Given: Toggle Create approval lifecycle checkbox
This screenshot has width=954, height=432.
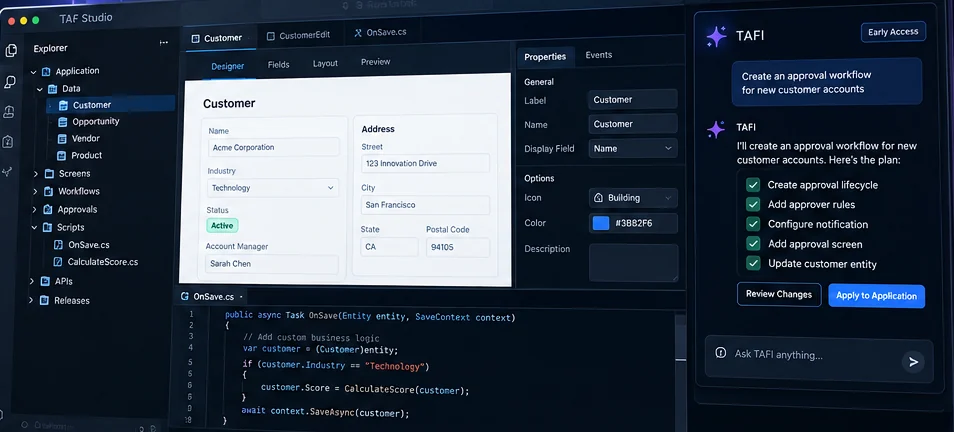Looking at the screenshot, I should point(753,185).
